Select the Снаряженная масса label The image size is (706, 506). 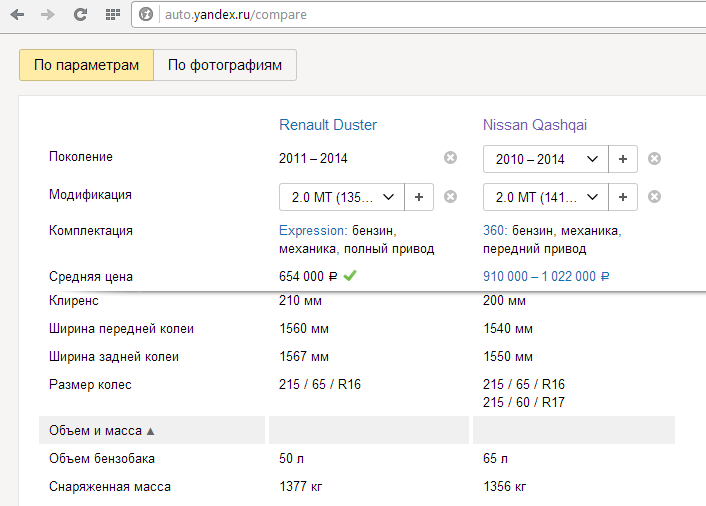coord(110,487)
